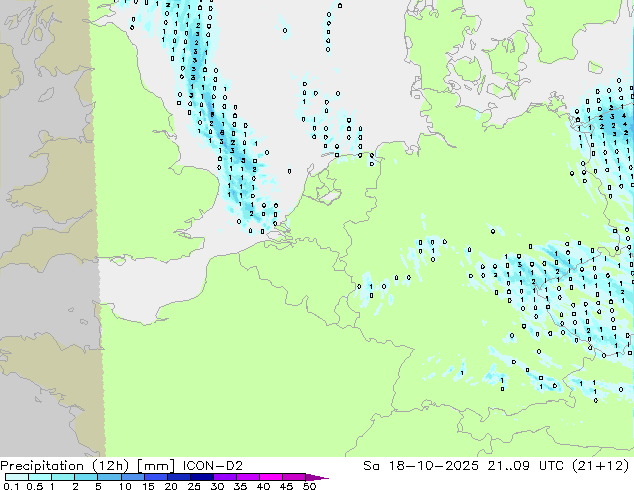Click the '25' legend value
Viewport: 634px width, 490px height.
click(x=194, y=486)
